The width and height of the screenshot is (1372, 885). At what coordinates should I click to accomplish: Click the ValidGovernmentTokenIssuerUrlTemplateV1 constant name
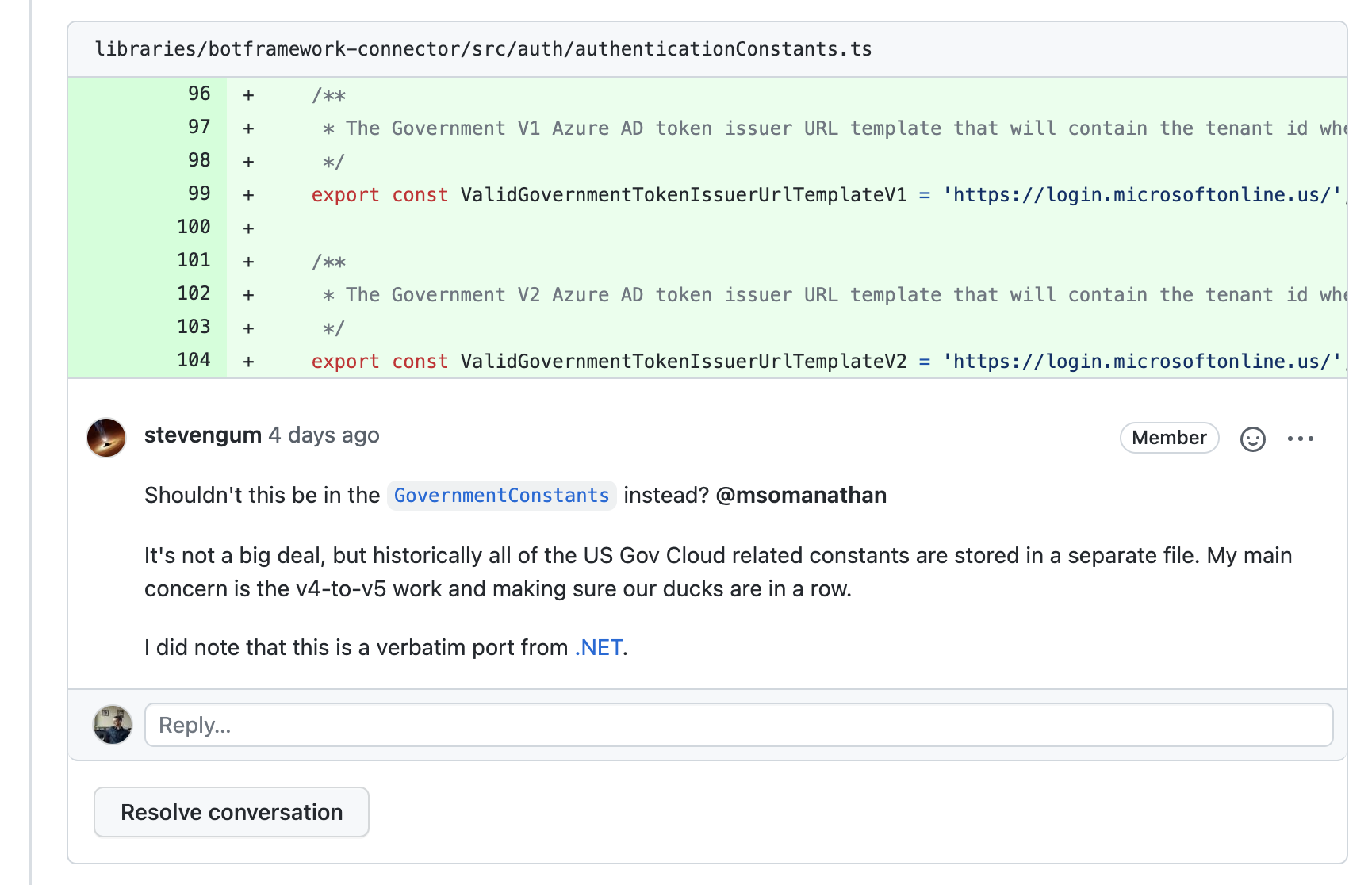pos(683,195)
